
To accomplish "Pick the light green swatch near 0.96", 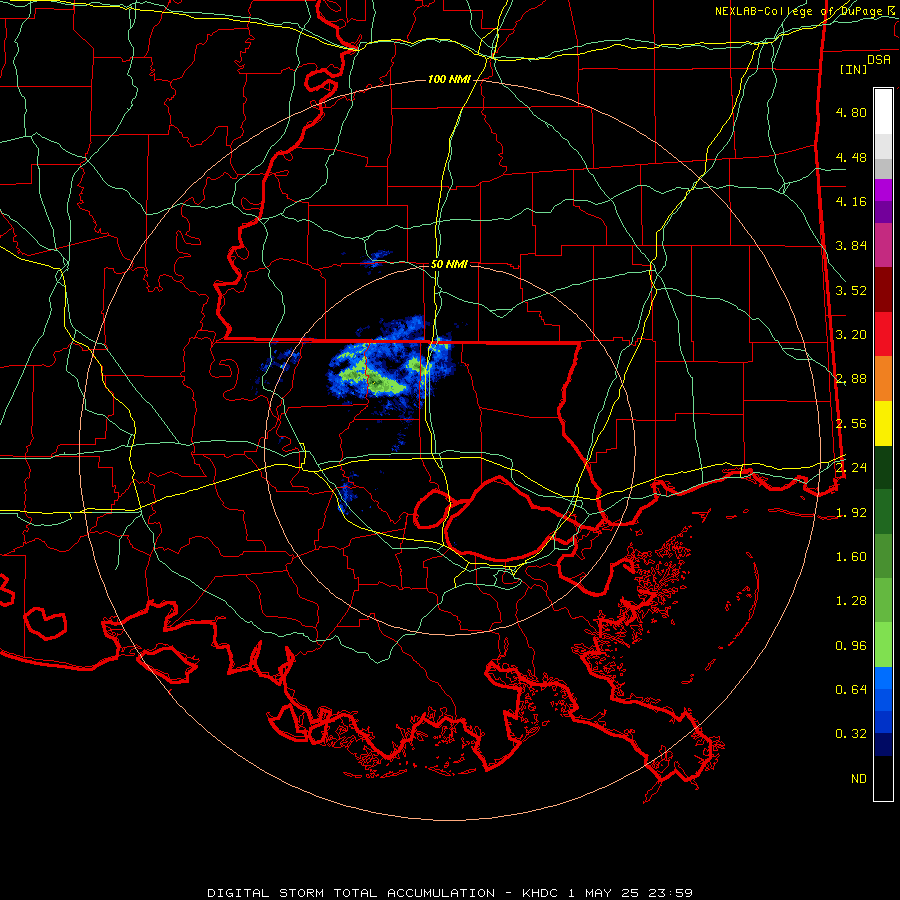I will point(883,645).
